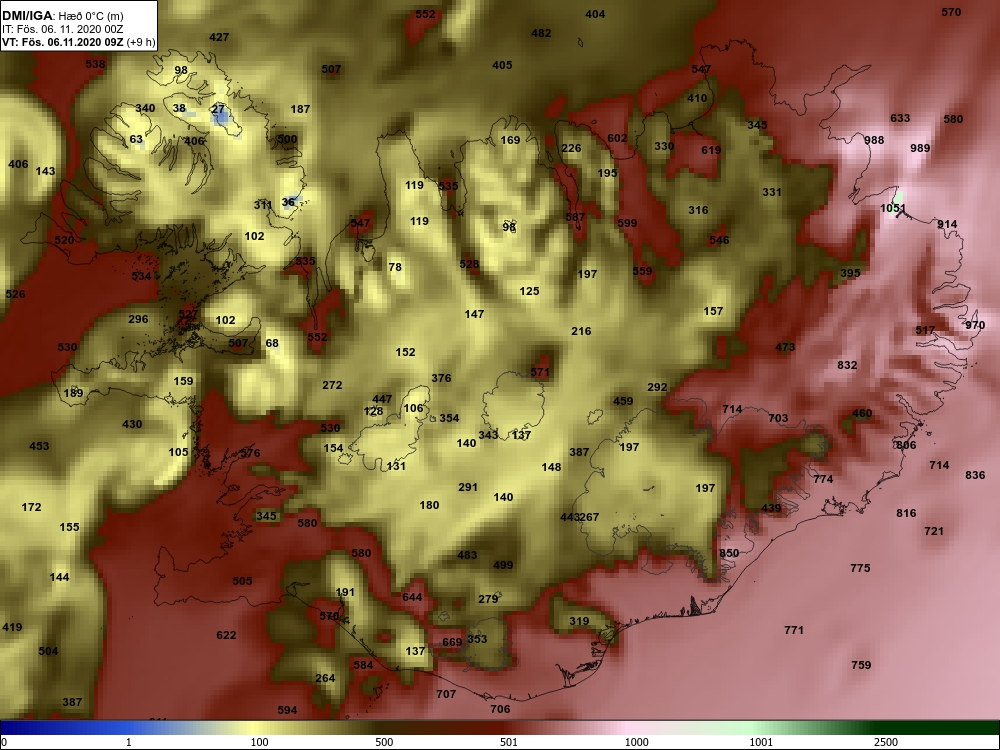Click the map value '707'

pyautogui.click(x=446, y=693)
